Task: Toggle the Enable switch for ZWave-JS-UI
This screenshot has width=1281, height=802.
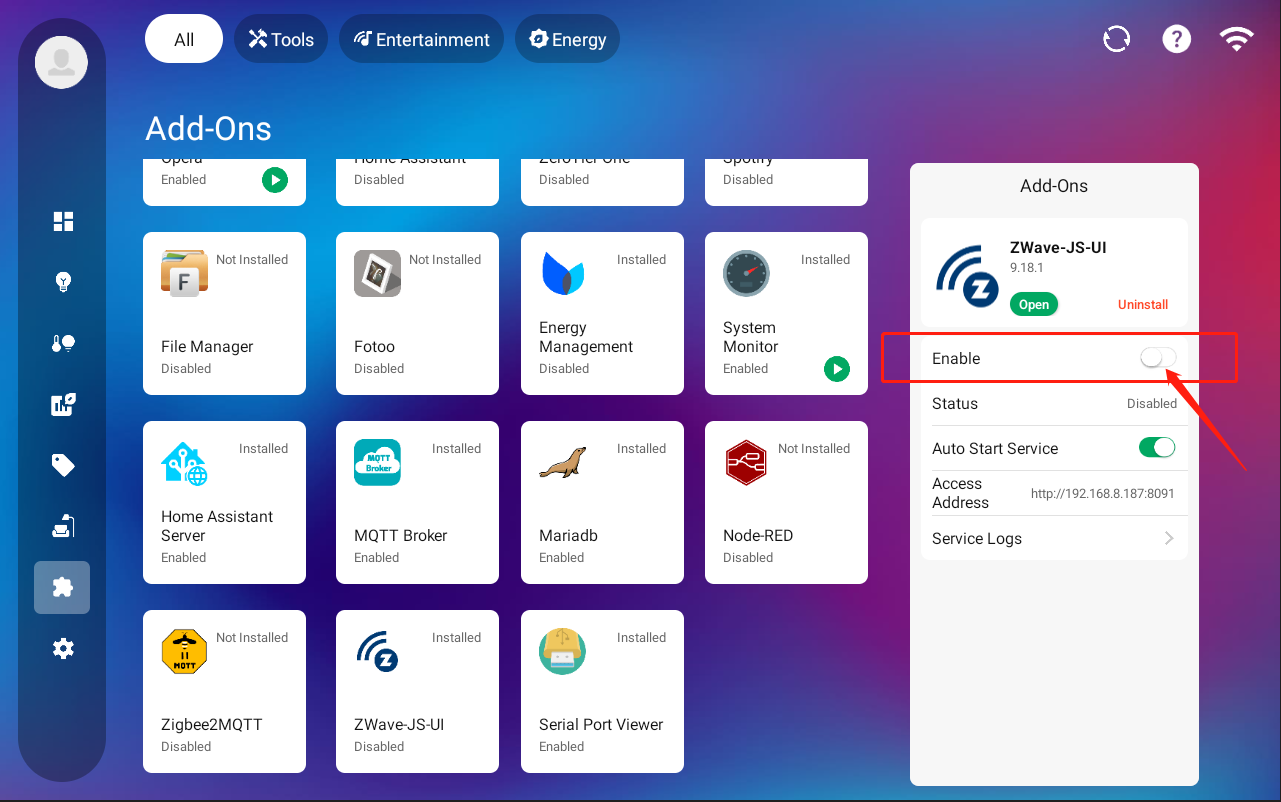Action: pos(1157,358)
